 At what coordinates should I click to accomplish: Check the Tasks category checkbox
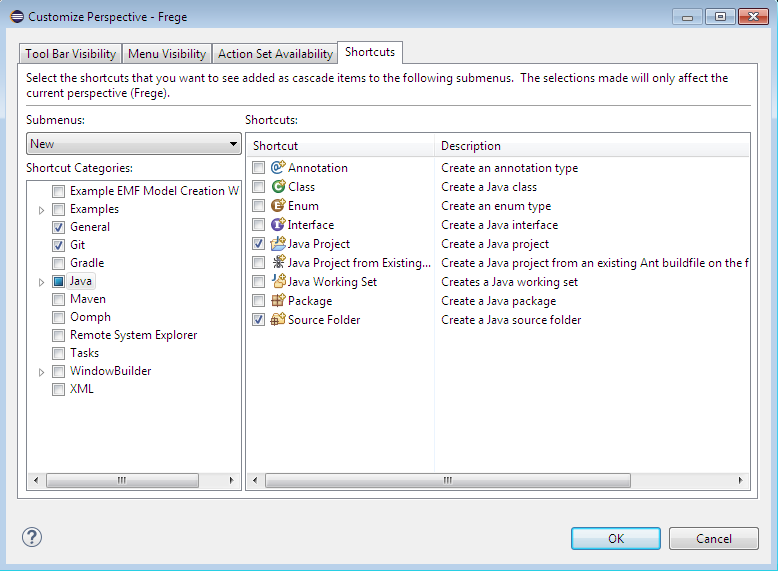pyautogui.click(x=58, y=353)
